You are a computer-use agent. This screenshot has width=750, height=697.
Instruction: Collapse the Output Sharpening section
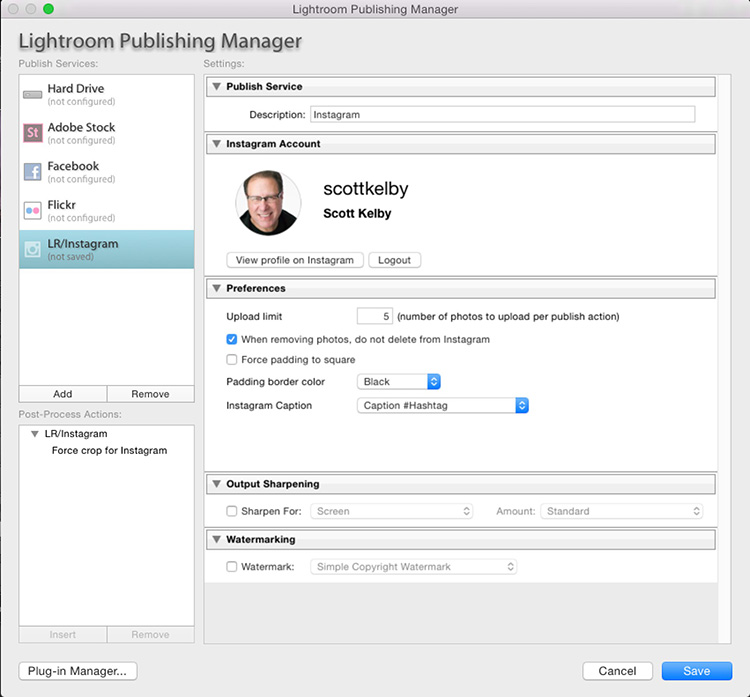[217, 484]
